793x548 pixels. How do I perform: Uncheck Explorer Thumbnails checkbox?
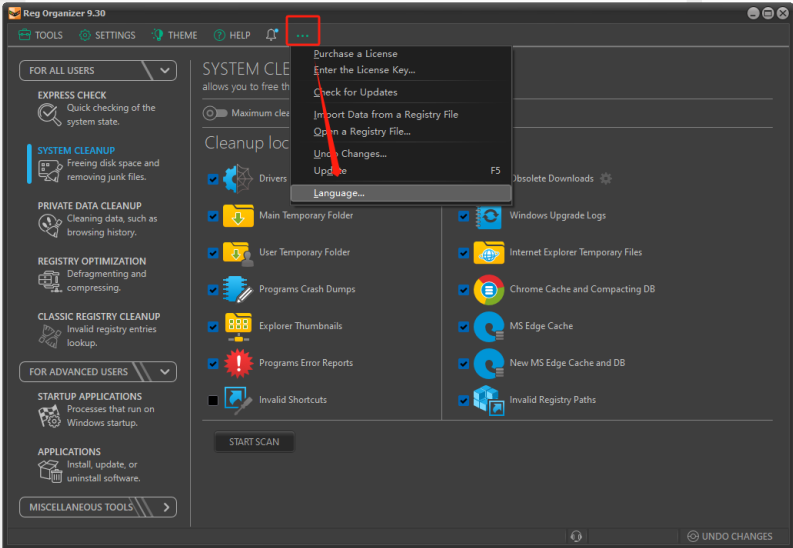213,327
